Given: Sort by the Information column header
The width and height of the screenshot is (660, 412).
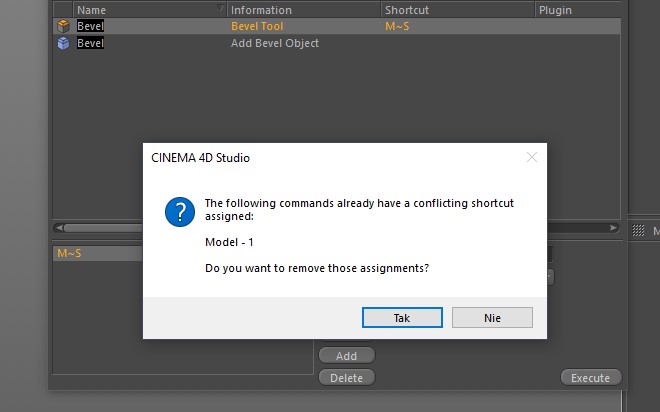Looking at the screenshot, I should (x=303, y=10).
